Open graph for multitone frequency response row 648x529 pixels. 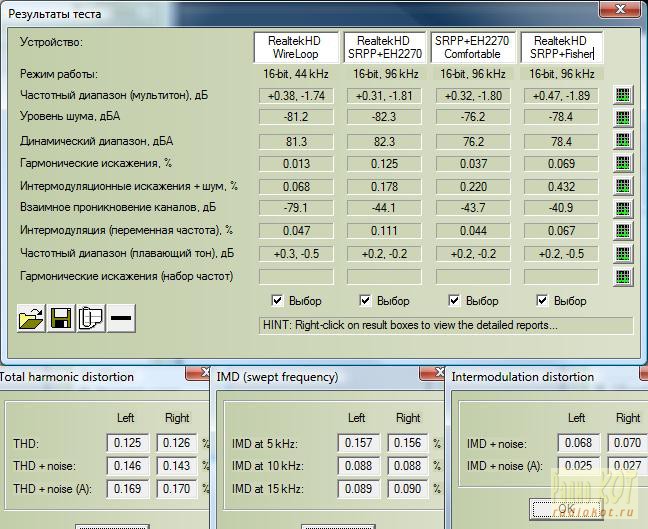point(622,95)
